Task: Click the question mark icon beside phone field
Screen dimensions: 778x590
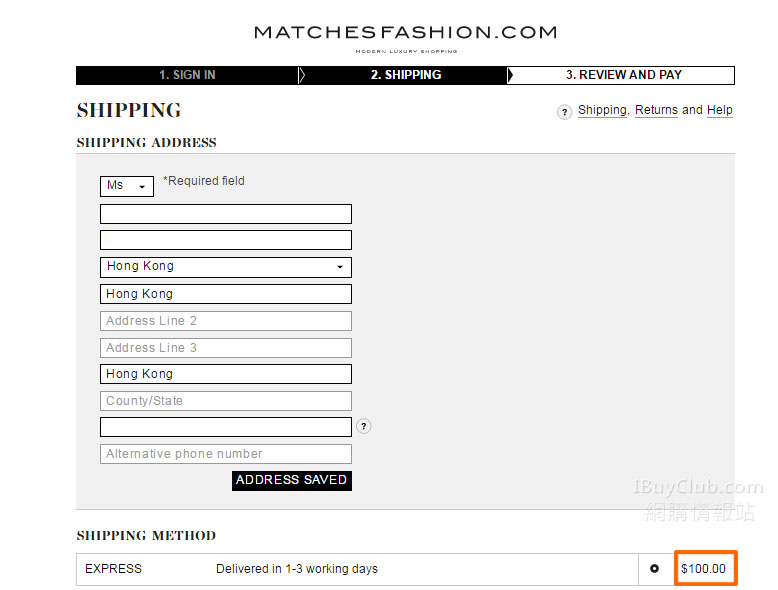Action: click(x=364, y=427)
